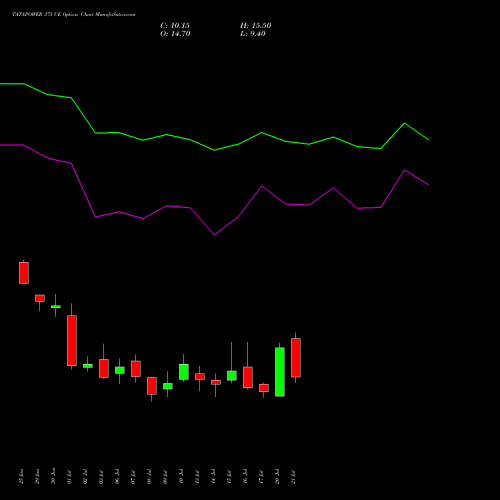
Task: Select the red candlestick for 07 Jul
Action: 136,369
